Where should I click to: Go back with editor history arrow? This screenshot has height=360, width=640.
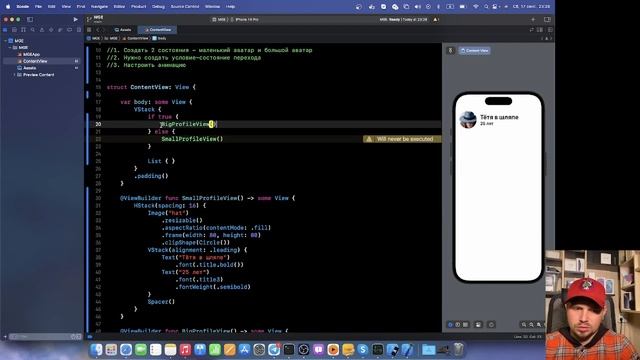click(x=98, y=30)
